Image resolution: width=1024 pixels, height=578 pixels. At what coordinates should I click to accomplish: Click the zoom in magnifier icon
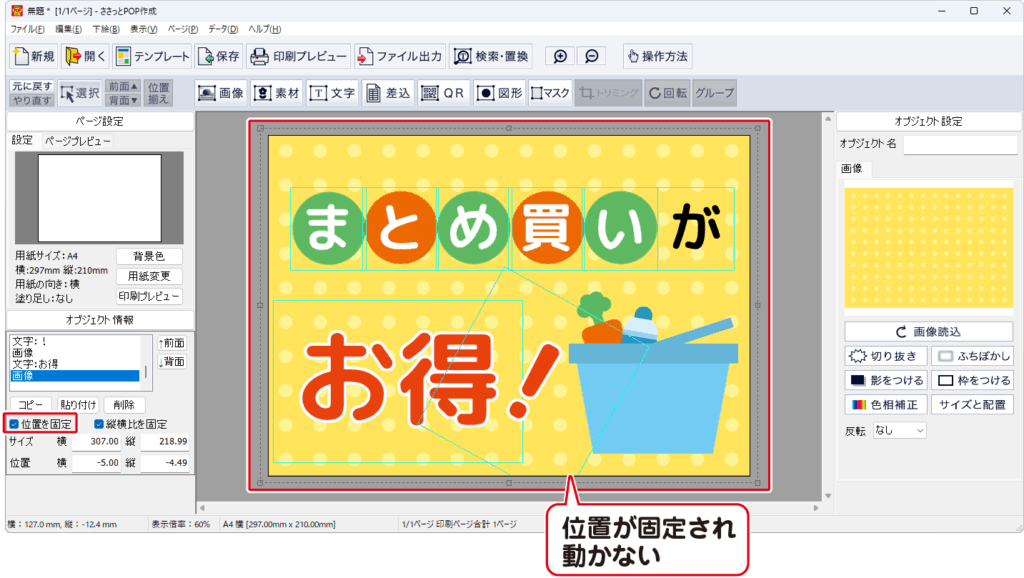pos(561,56)
